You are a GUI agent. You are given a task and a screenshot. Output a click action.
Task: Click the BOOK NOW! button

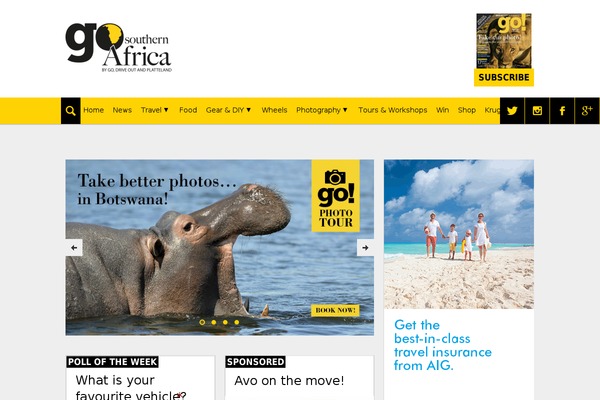[335, 310]
